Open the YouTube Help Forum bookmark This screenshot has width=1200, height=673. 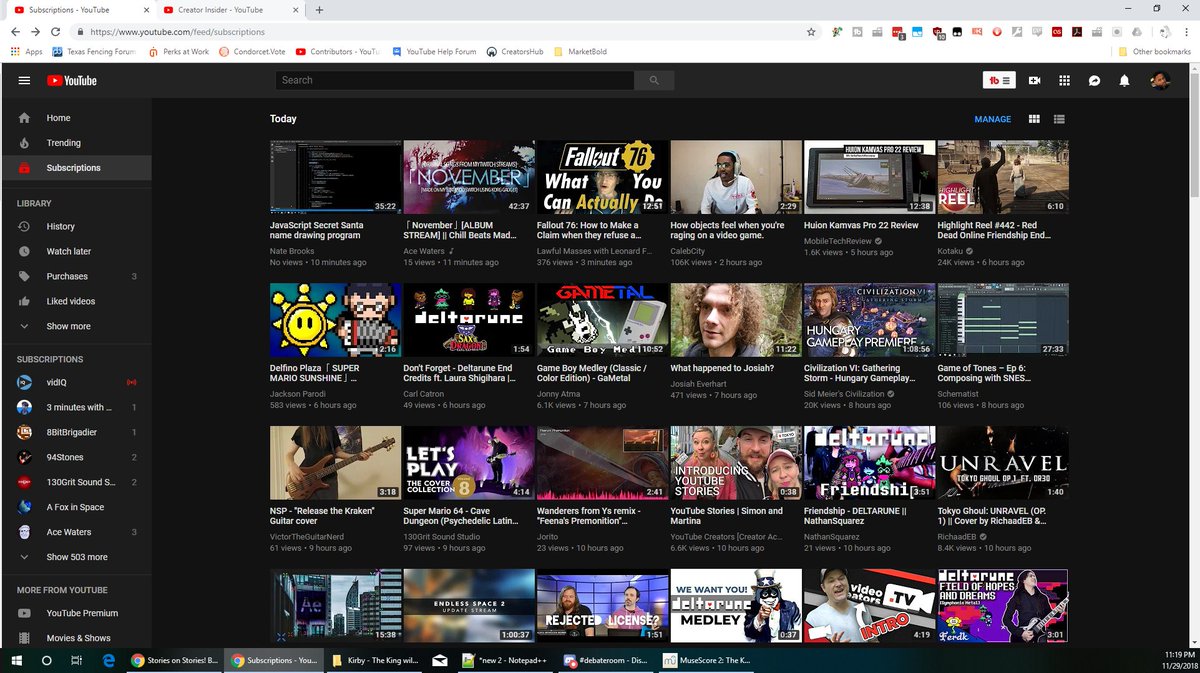(435, 51)
